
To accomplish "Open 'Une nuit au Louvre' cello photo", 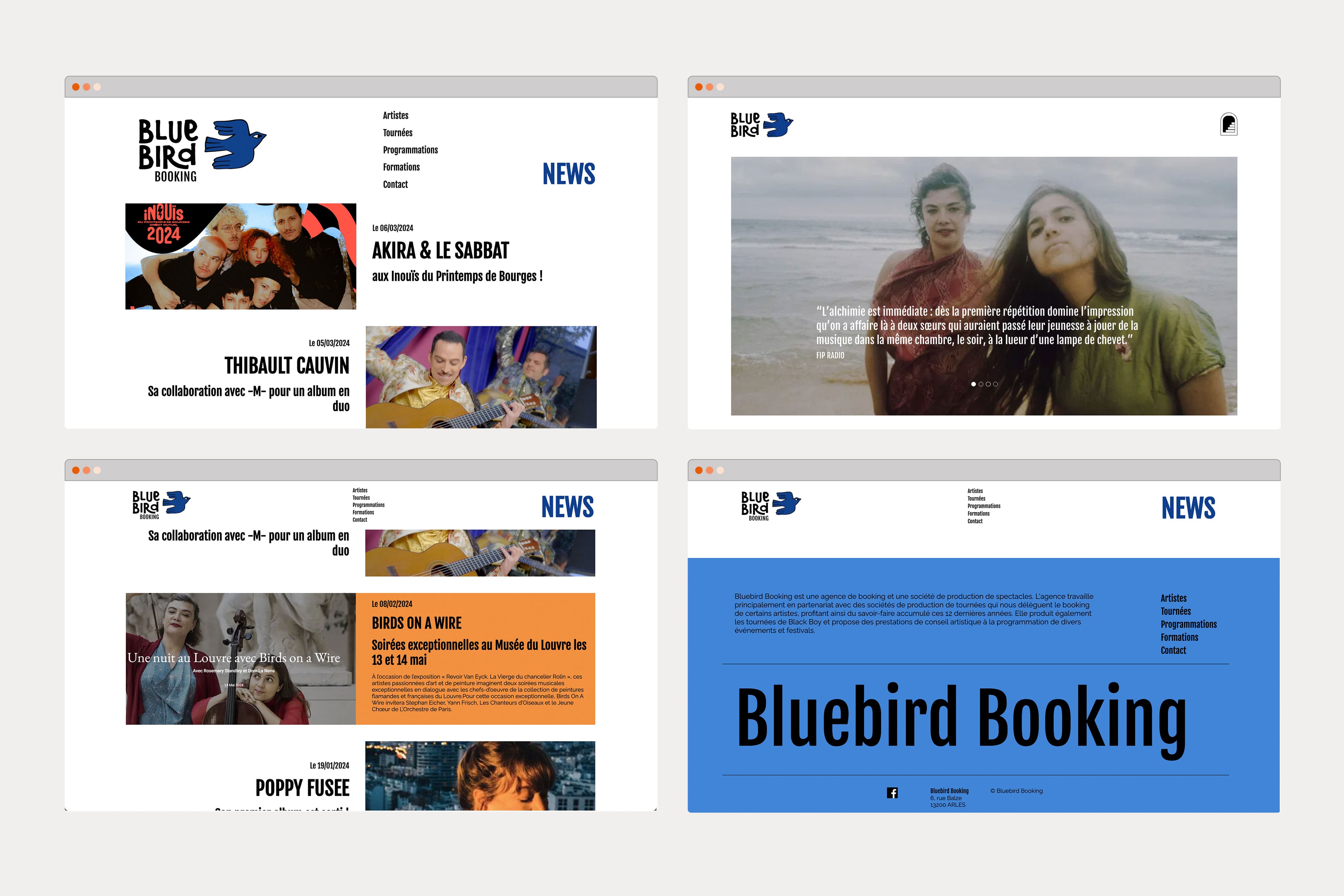I will pyautogui.click(x=241, y=659).
